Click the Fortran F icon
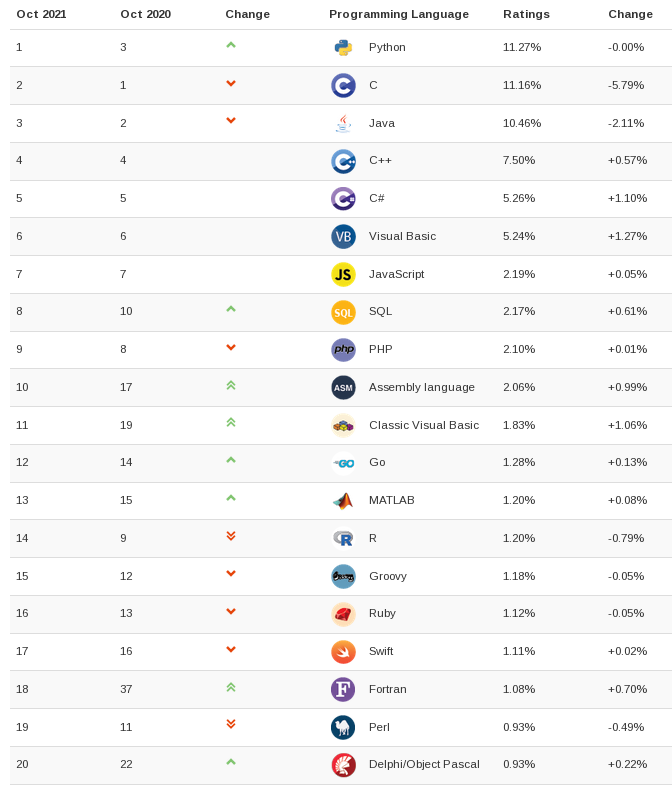Image resolution: width=672 pixels, height=789 pixels. [x=343, y=689]
